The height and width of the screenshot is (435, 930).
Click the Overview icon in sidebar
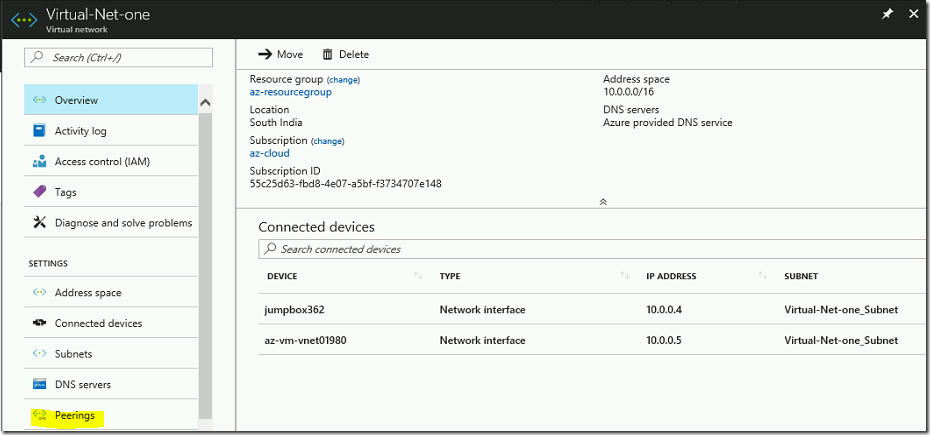point(39,100)
